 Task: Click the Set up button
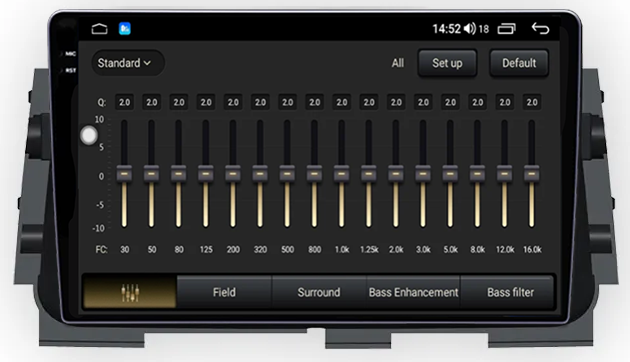(x=447, y=63)
